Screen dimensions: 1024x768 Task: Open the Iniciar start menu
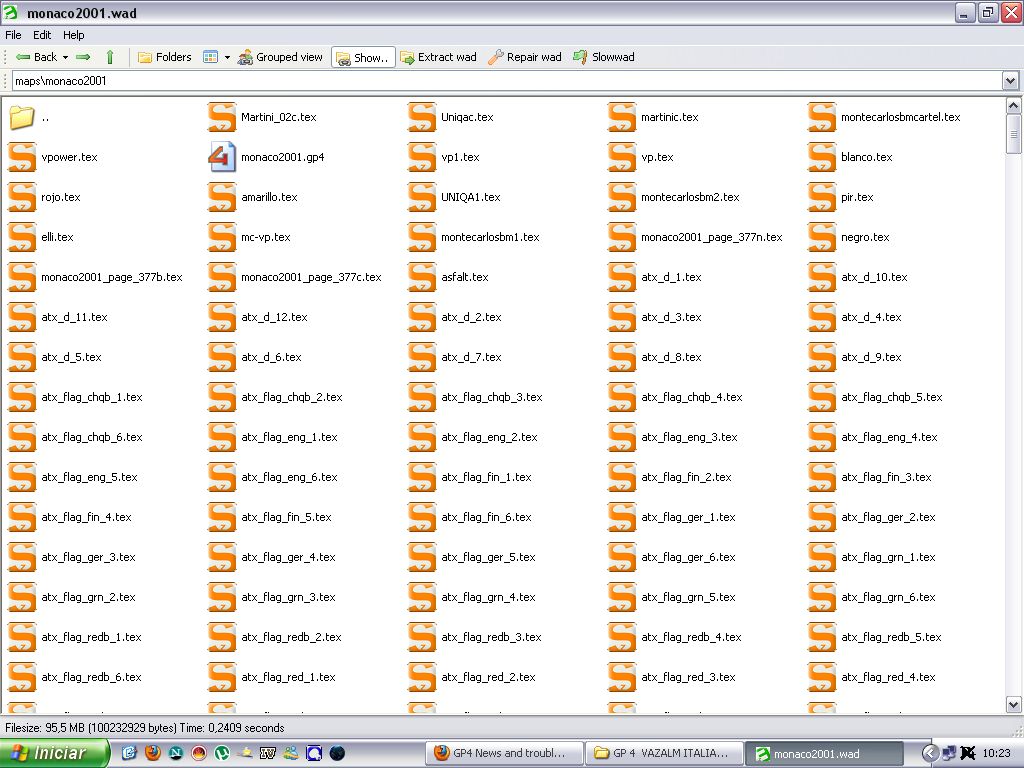pos(55,753)
